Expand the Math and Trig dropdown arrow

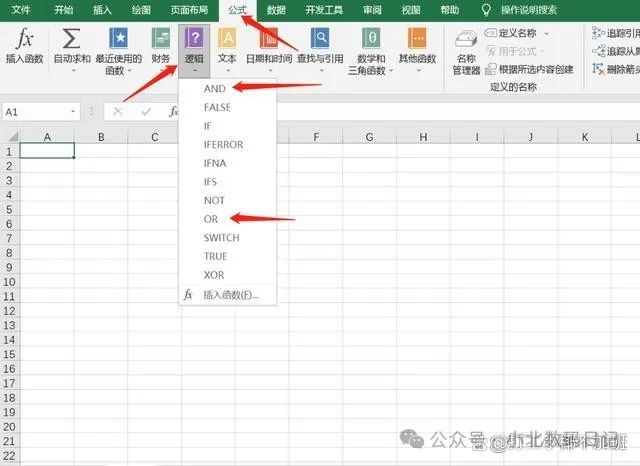pos(391,71)
